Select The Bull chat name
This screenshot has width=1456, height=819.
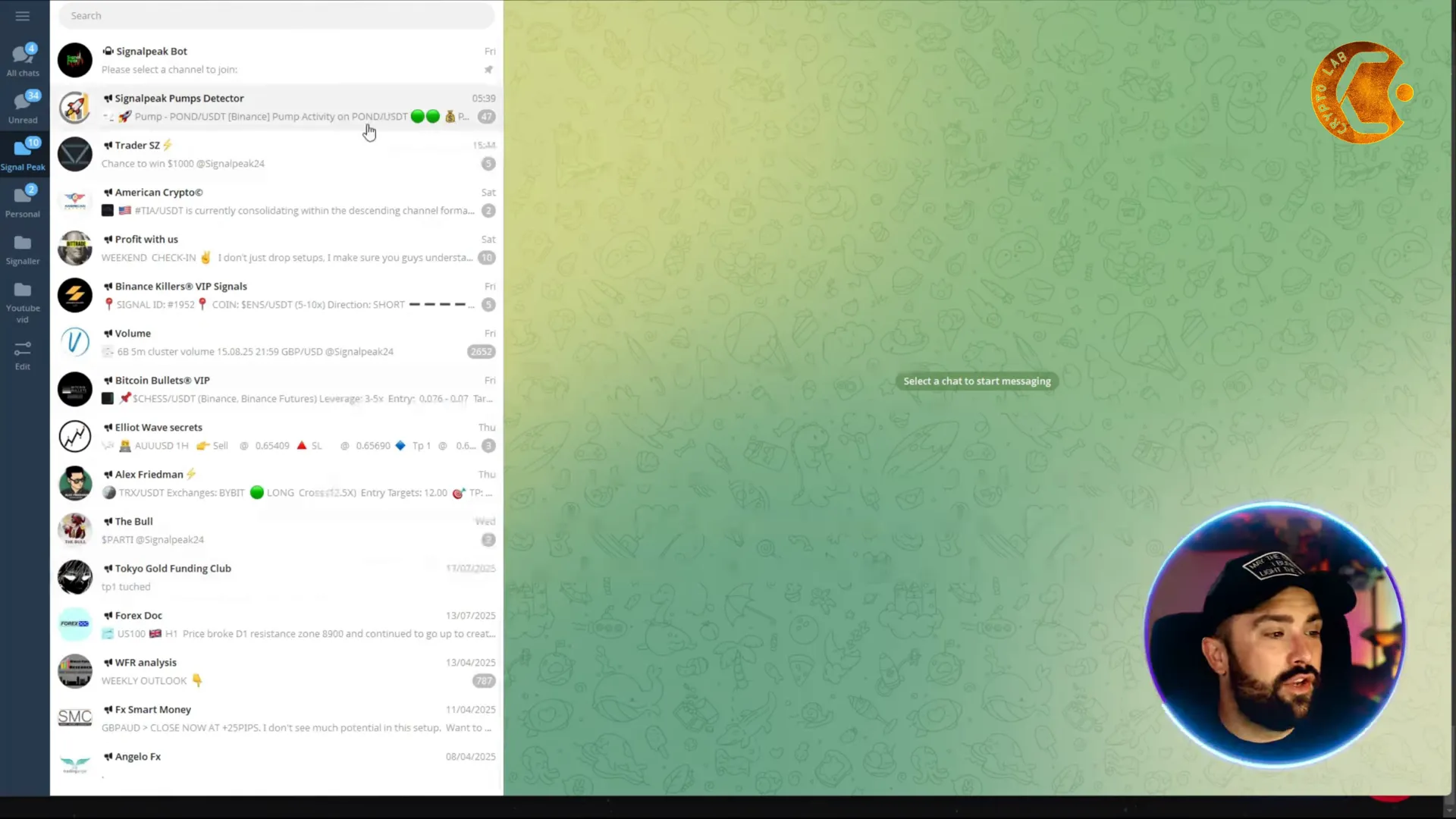point(133,522)
